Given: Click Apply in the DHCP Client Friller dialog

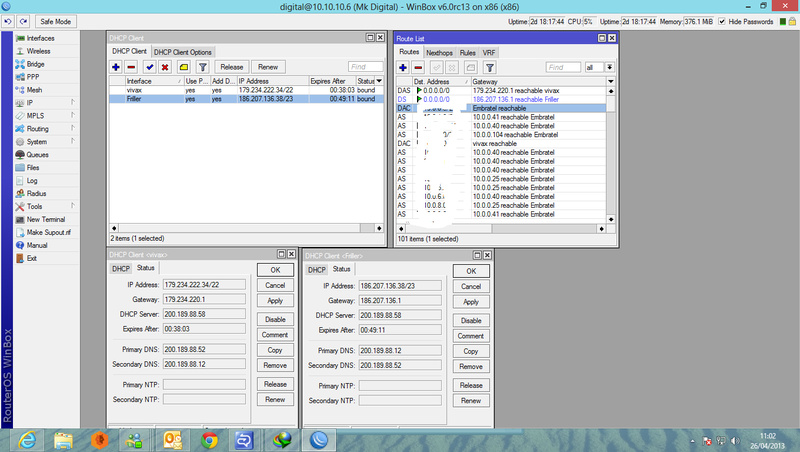Looking at the screenshot, I should click(x=471, y=302).
